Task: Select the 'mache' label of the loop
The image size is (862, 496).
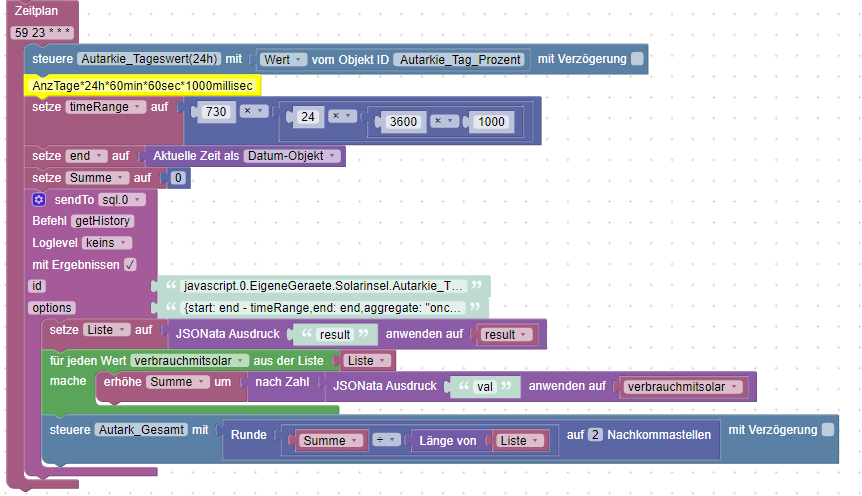Action: [x=68, y=381]
